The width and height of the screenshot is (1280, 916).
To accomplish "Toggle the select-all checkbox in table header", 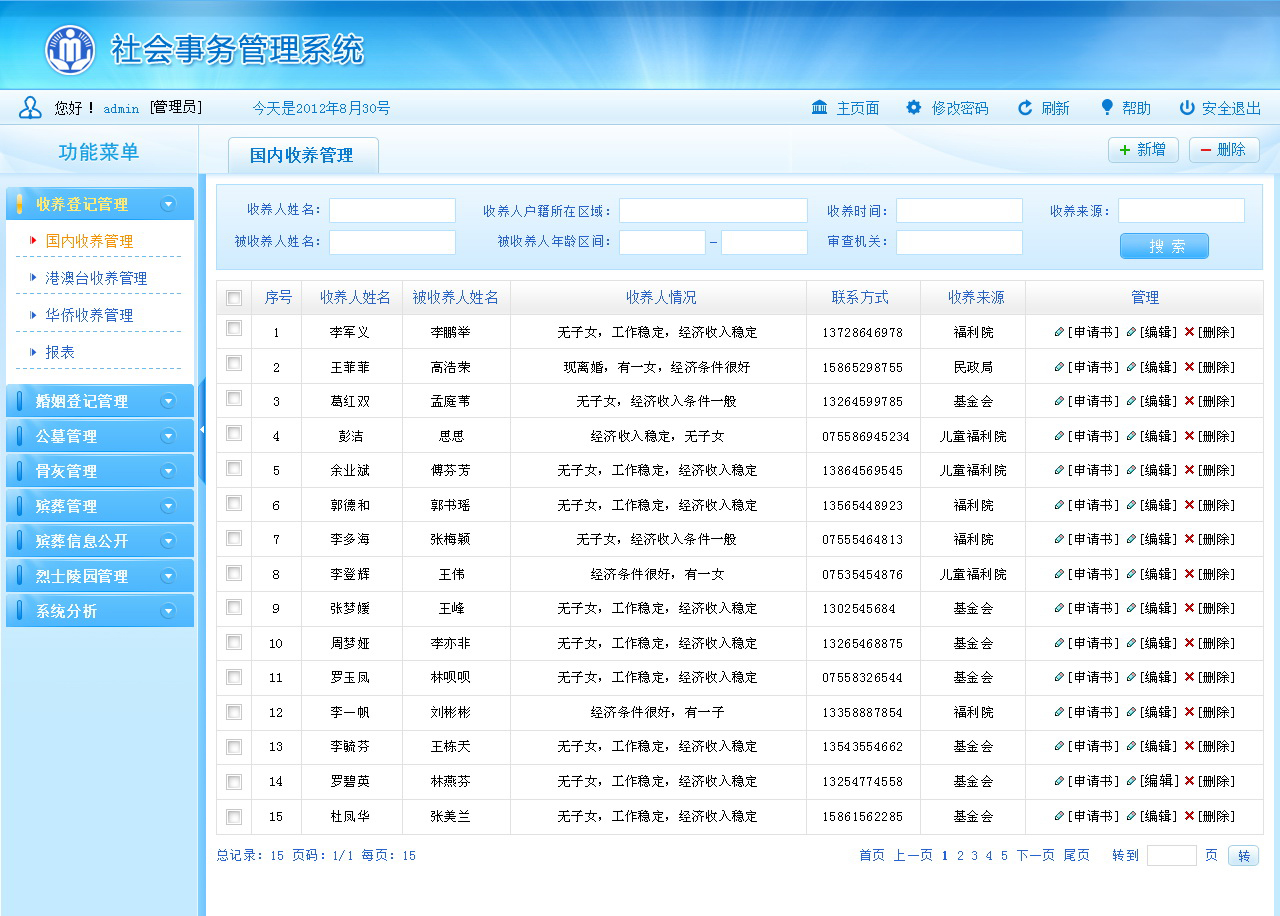I will pos(234,298).
